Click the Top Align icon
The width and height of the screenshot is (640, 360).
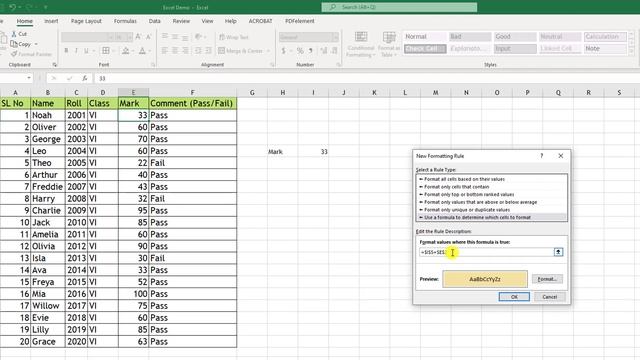[x=165, y=37]
